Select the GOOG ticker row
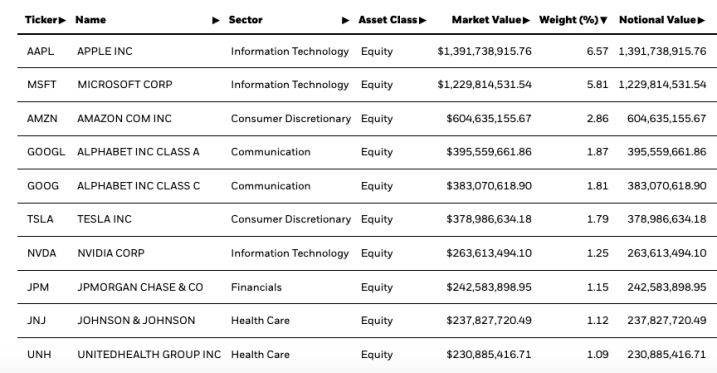This screenshot has height=373, width=717. point(367,186)
